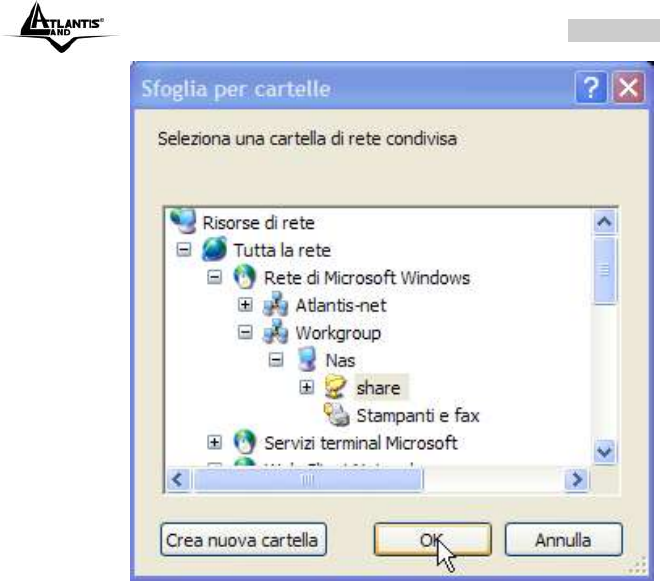Viewport: 660px width, 581px height.
Task: Click the share folder icon
Action: (335, 387)
